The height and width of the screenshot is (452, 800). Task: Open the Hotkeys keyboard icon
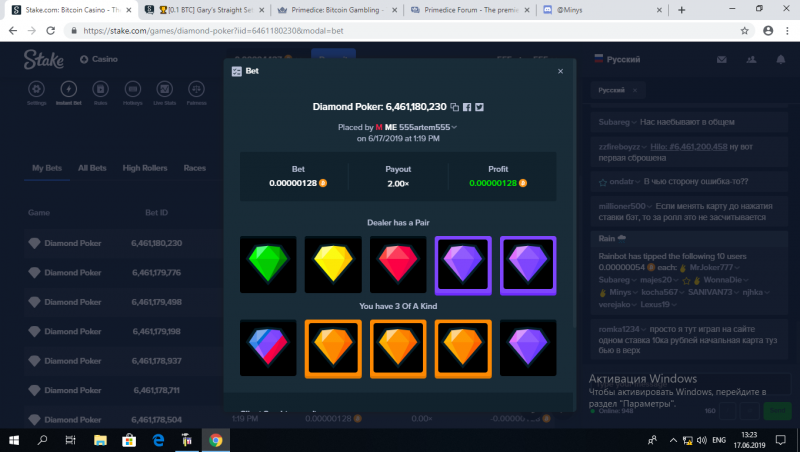pos(133,89)
